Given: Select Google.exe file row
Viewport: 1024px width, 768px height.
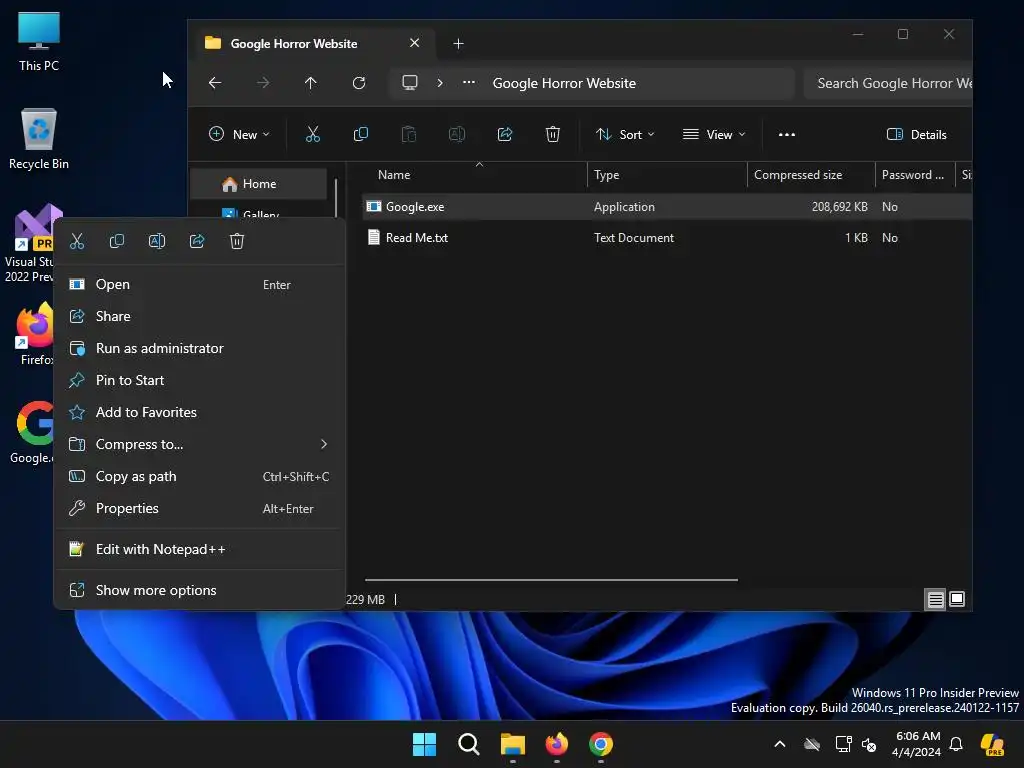Looking at the screenshot, I should [666, 206].
